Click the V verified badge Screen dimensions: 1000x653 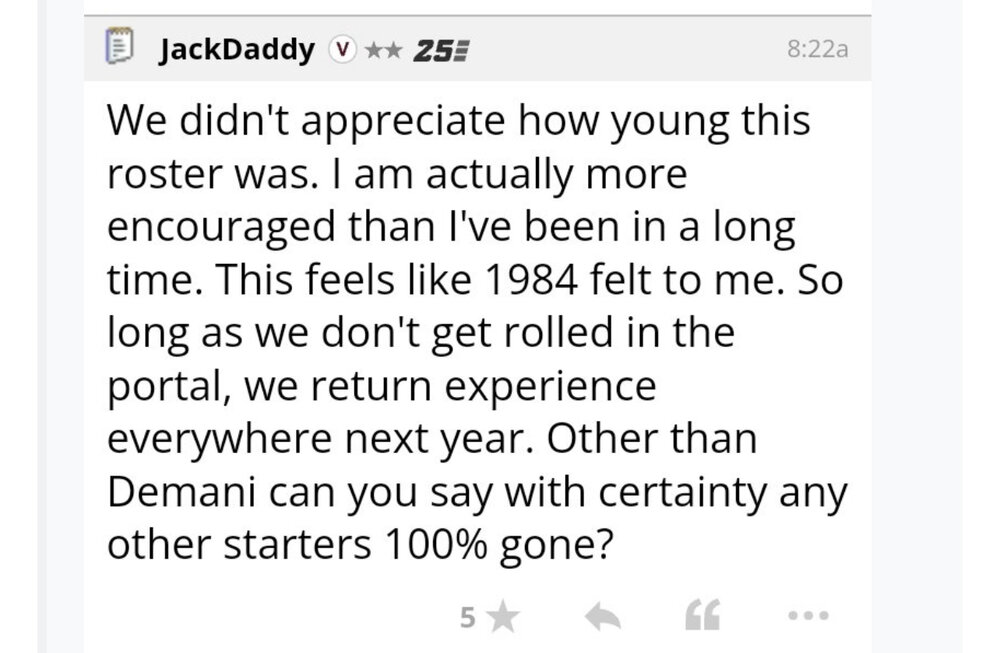(x=343, y=49)
